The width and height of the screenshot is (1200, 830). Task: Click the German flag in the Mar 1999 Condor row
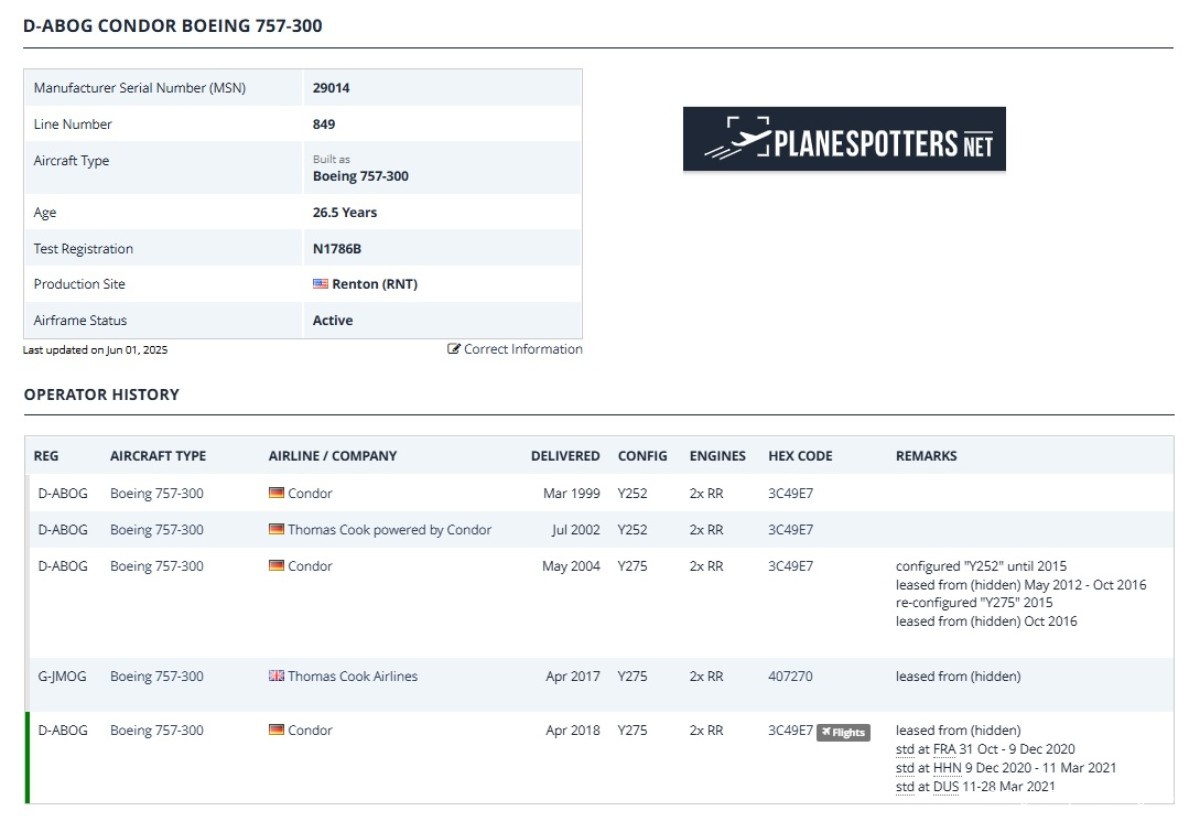coord(276,493)
